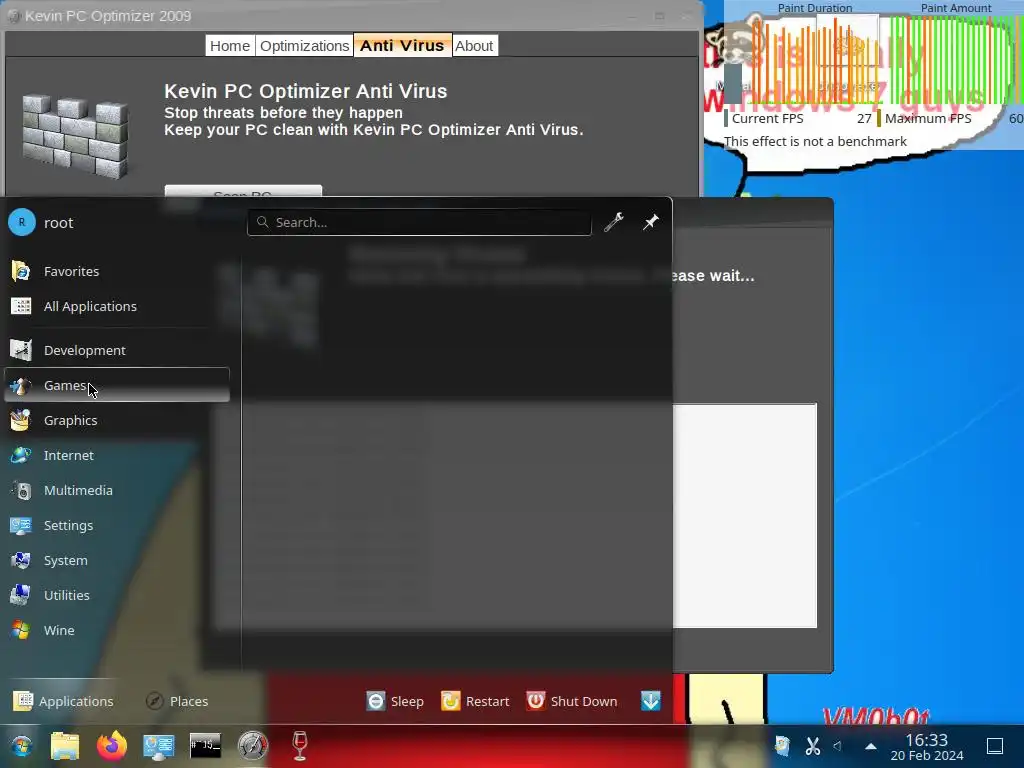Show hidden system tray icons

point(871,746)
